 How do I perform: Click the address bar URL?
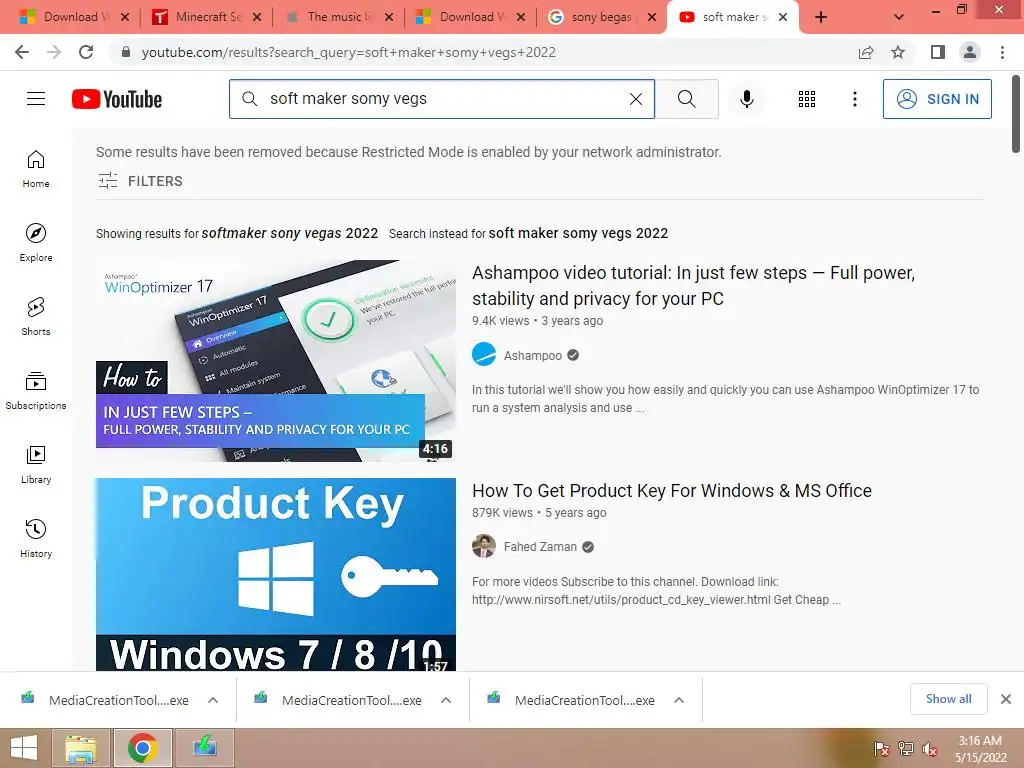349,52
